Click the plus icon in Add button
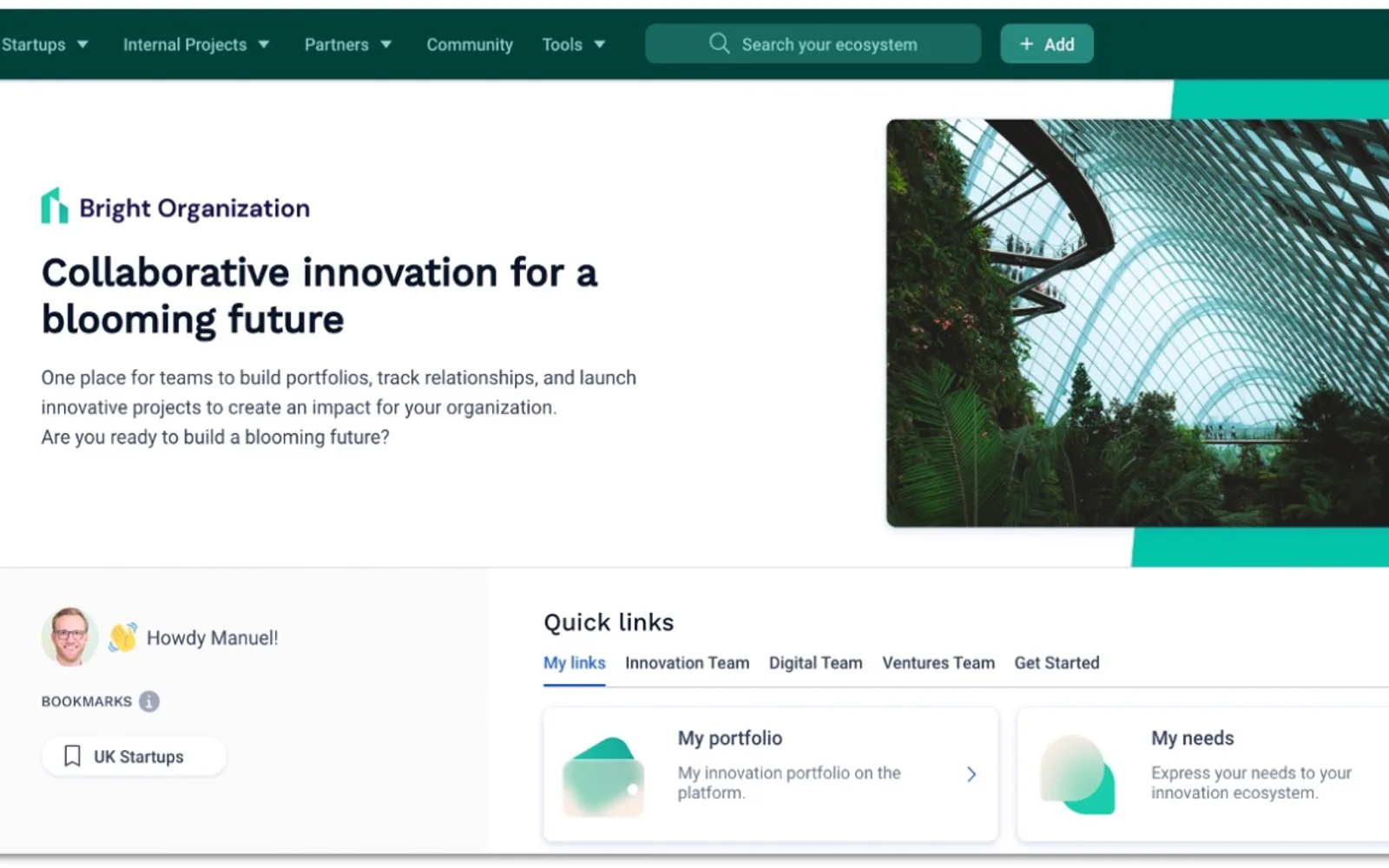Image resolution: width=1389 pixels, height=868 pixels. pyautogui.click(x=1026, y=44)
